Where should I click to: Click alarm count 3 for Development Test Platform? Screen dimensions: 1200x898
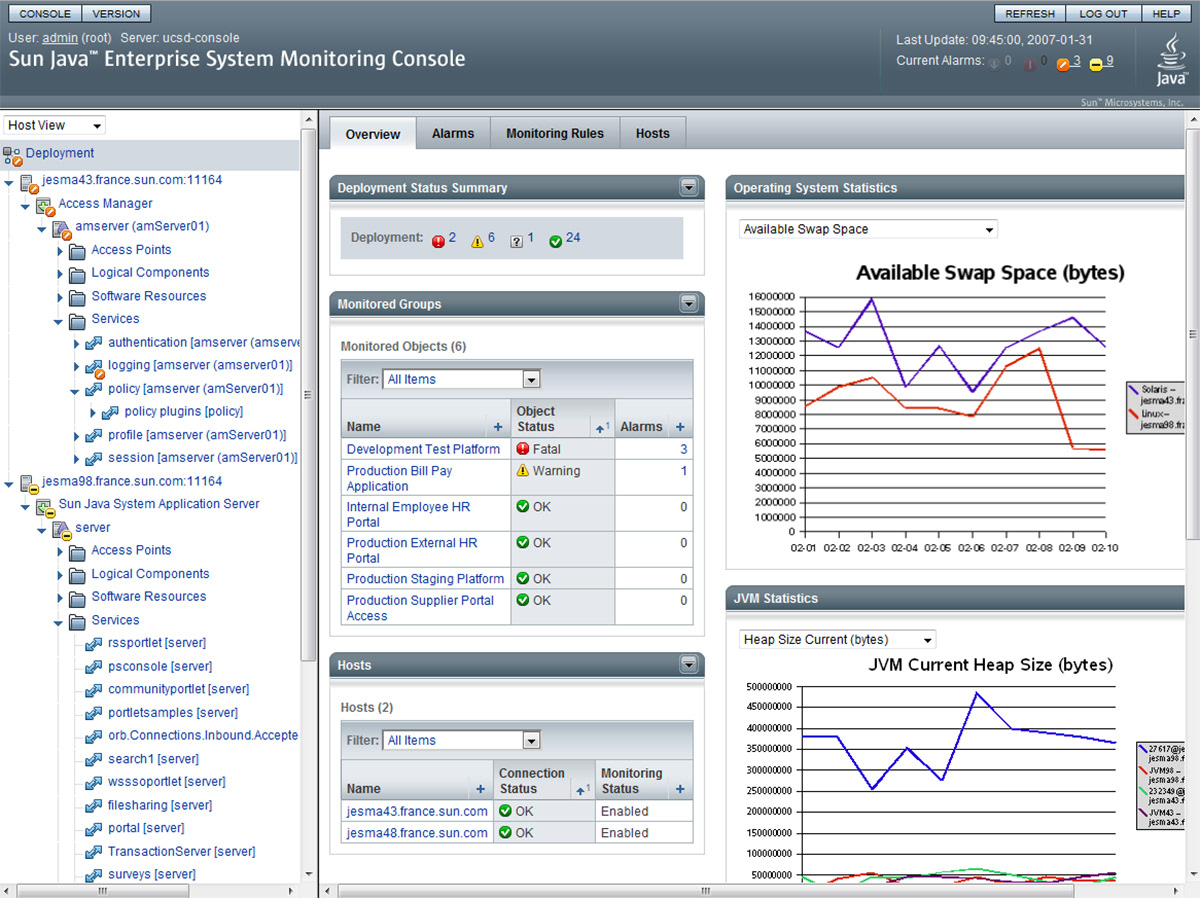pos(684,450)
